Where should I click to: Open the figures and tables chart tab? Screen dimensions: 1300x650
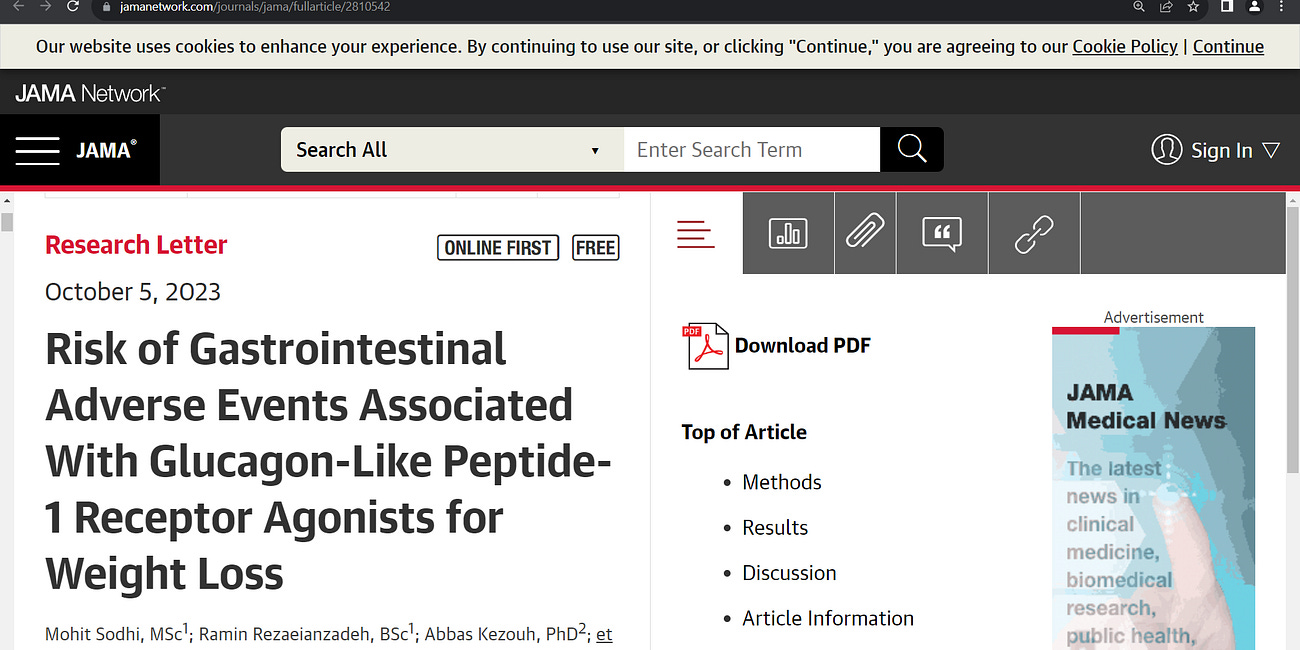coord(788,234)
